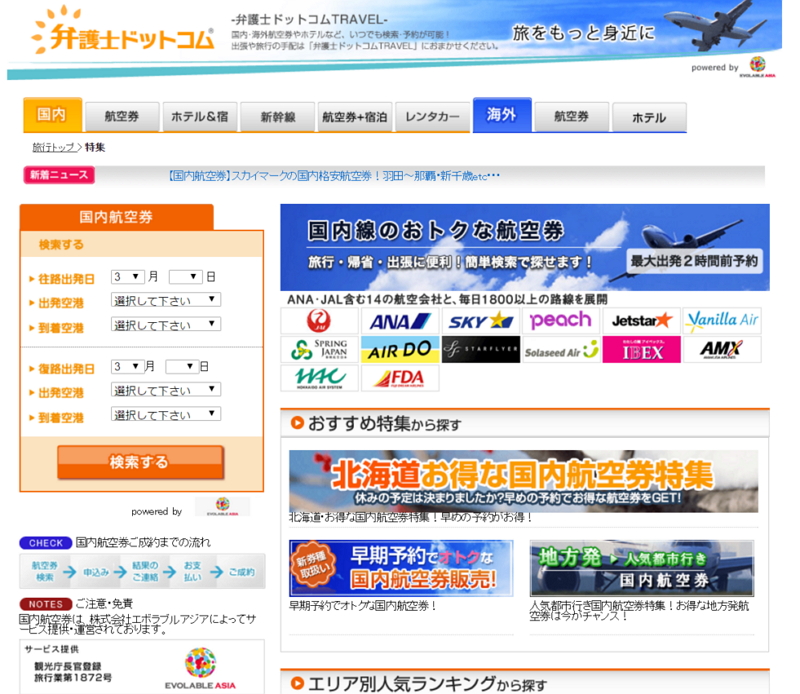
Task: Open the ホテル&宿 tab
Action: point(200,117)
